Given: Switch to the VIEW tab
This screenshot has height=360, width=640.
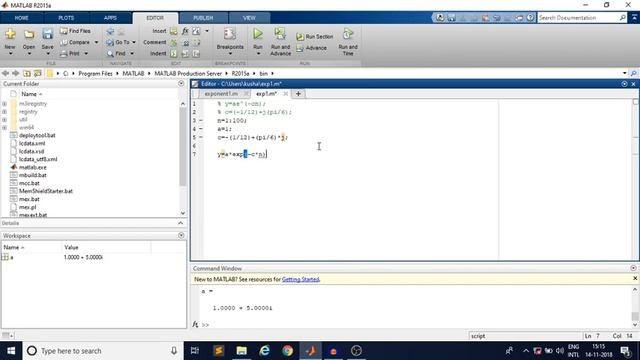Looking at the screenshot, I should [249, 18].
